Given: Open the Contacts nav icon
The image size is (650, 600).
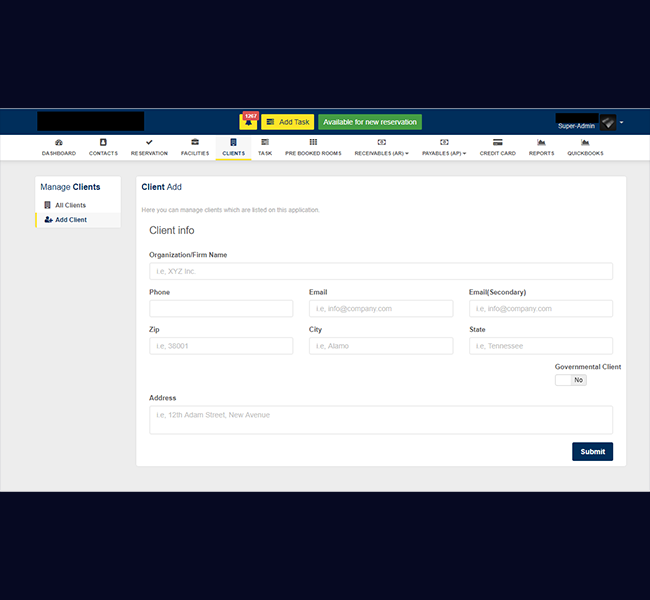Looking at the screenshot, I should click(x=103, y=143).
